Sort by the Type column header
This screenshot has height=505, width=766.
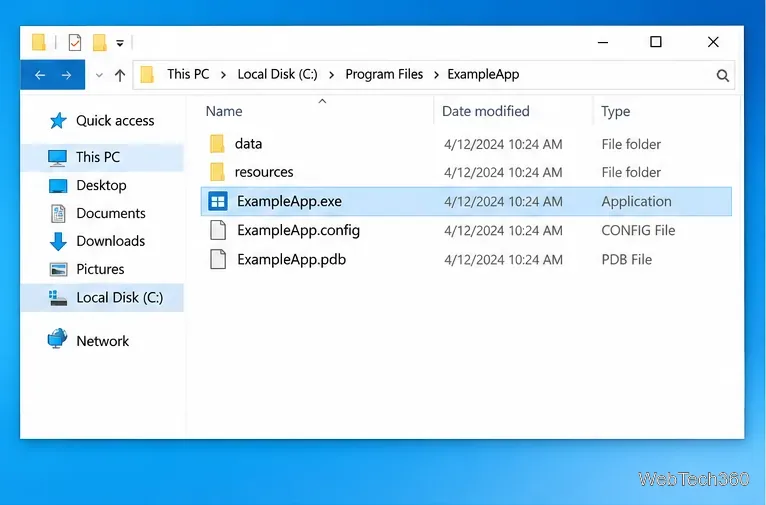616,111
